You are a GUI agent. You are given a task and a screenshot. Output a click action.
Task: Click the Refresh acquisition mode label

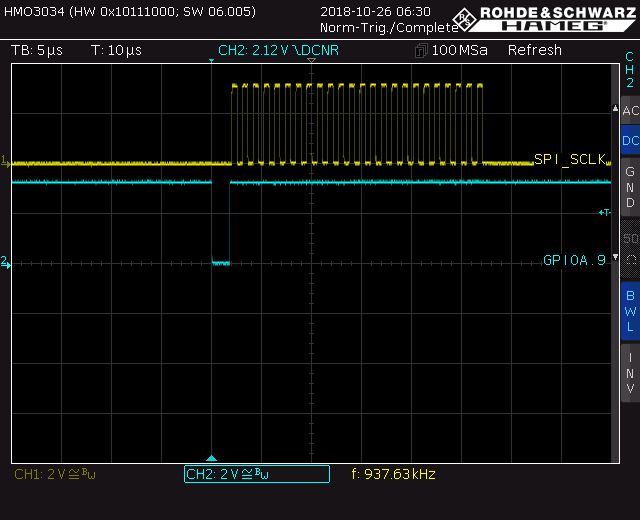tap(535, 50)
